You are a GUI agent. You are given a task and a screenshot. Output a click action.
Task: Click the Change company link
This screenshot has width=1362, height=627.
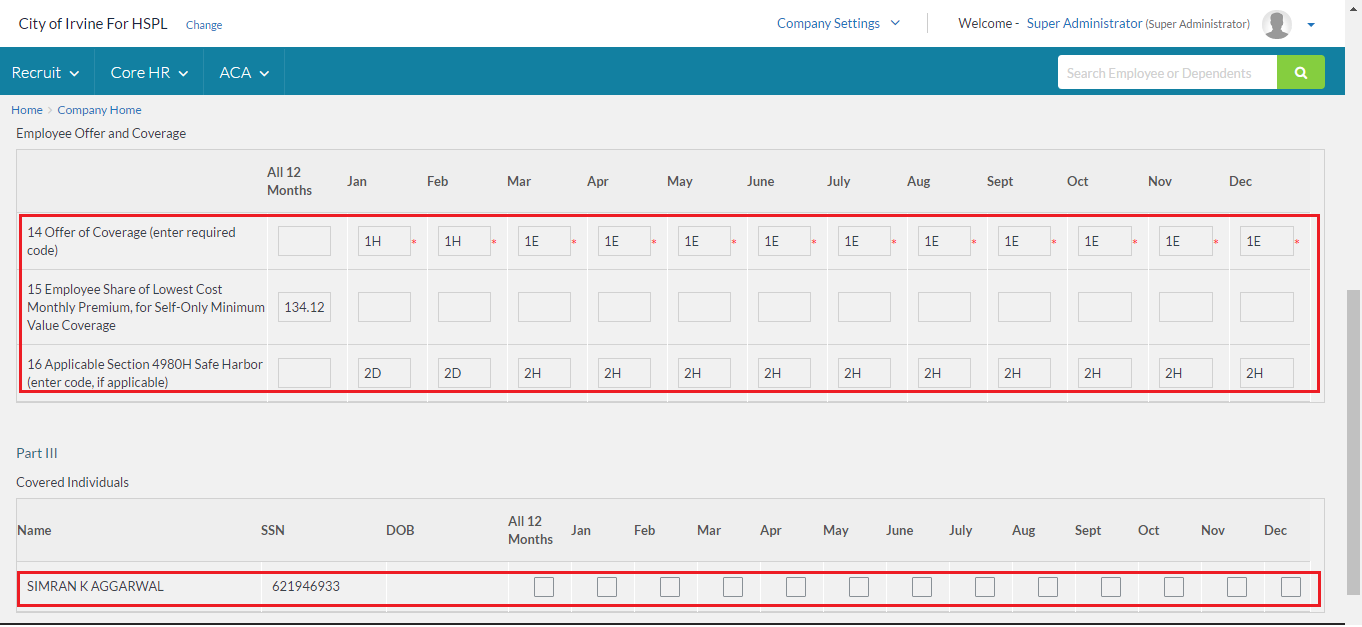tap(204, 25)
